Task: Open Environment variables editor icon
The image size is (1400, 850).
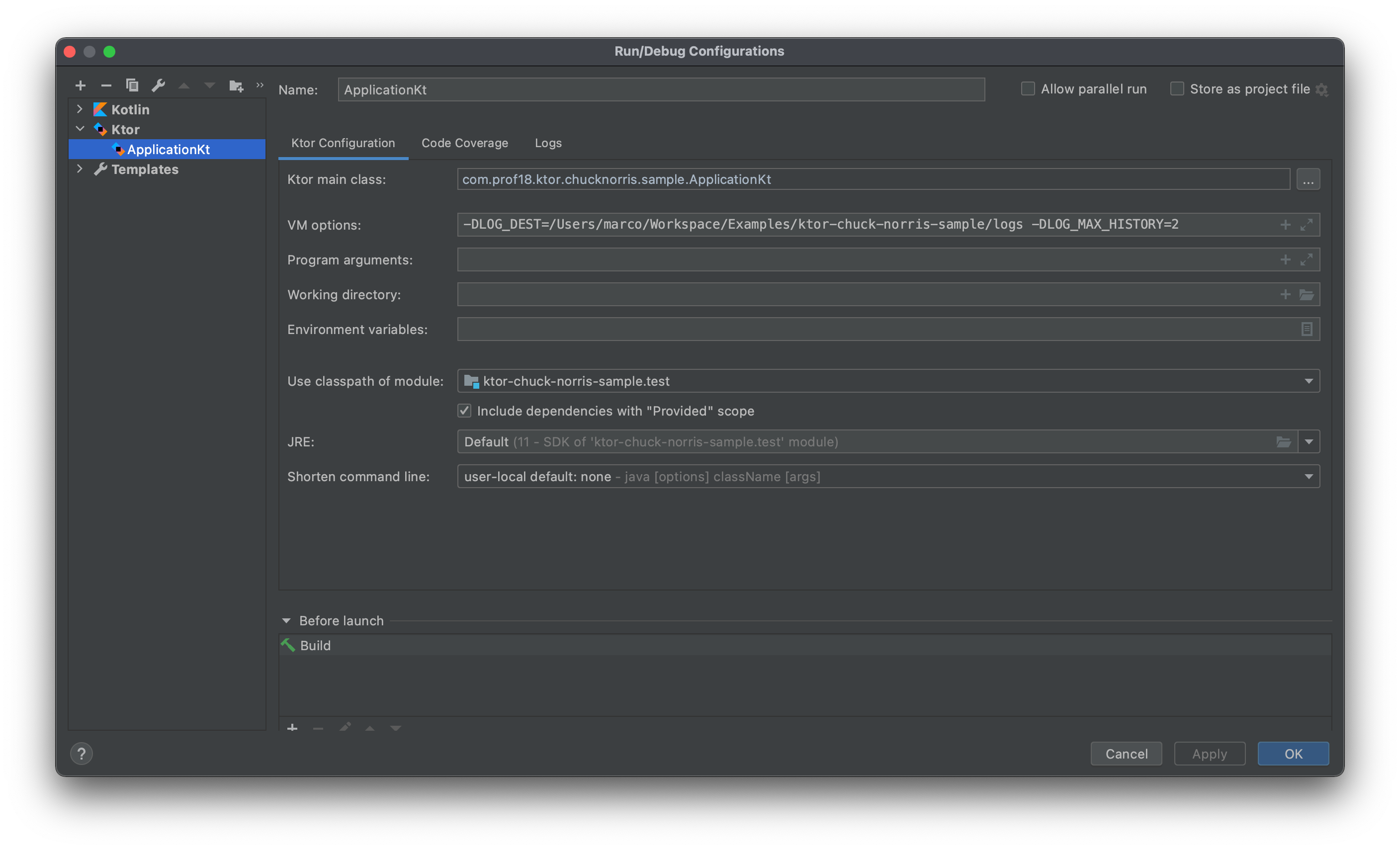Action: 1307,329
